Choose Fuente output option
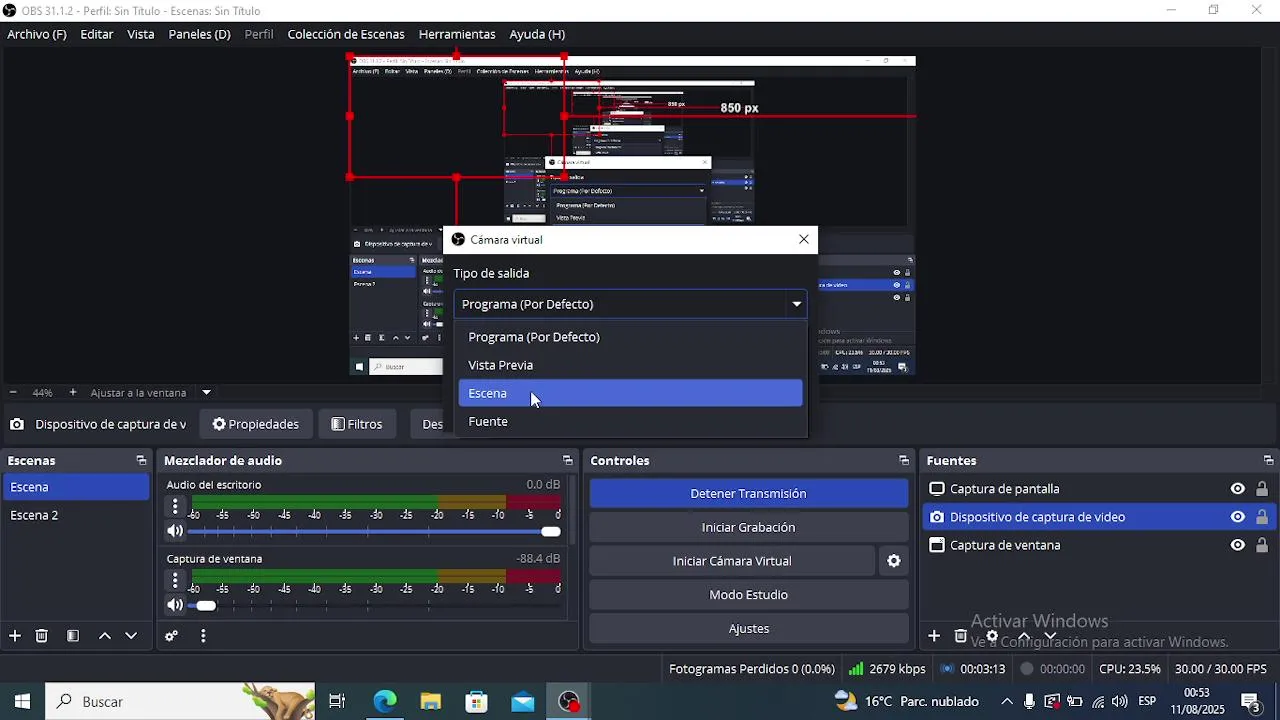Viewport: 1280px width, 720px height. 630,421
